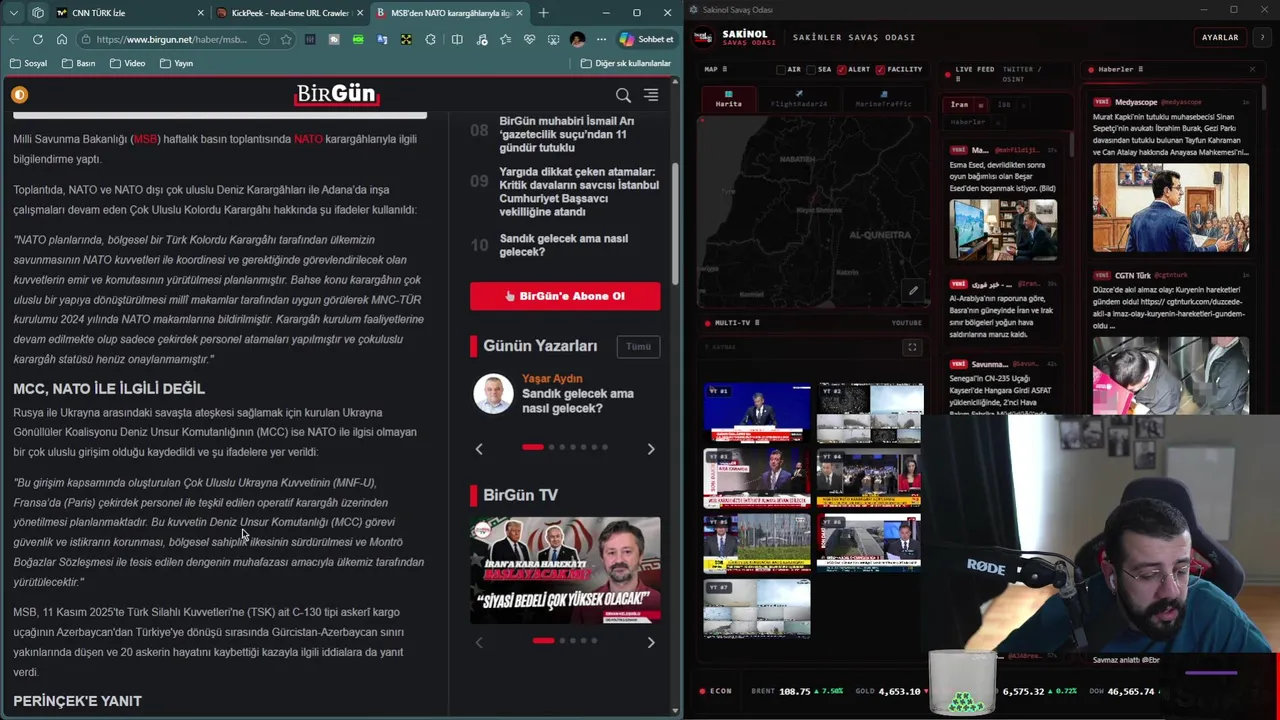Image resolution: width=1280 pixels, height=720 pixels.
Task: Open Medyascope news post image
Action: (1171, 207)
